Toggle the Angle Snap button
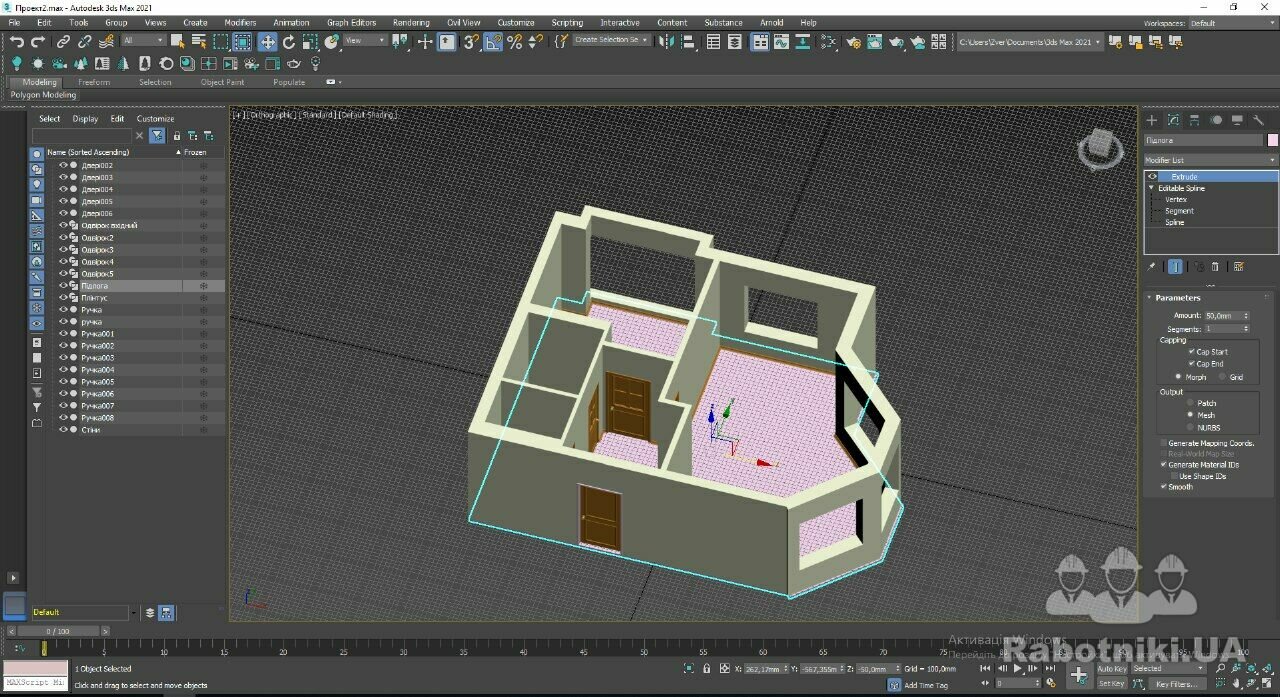 coord(493,42)
